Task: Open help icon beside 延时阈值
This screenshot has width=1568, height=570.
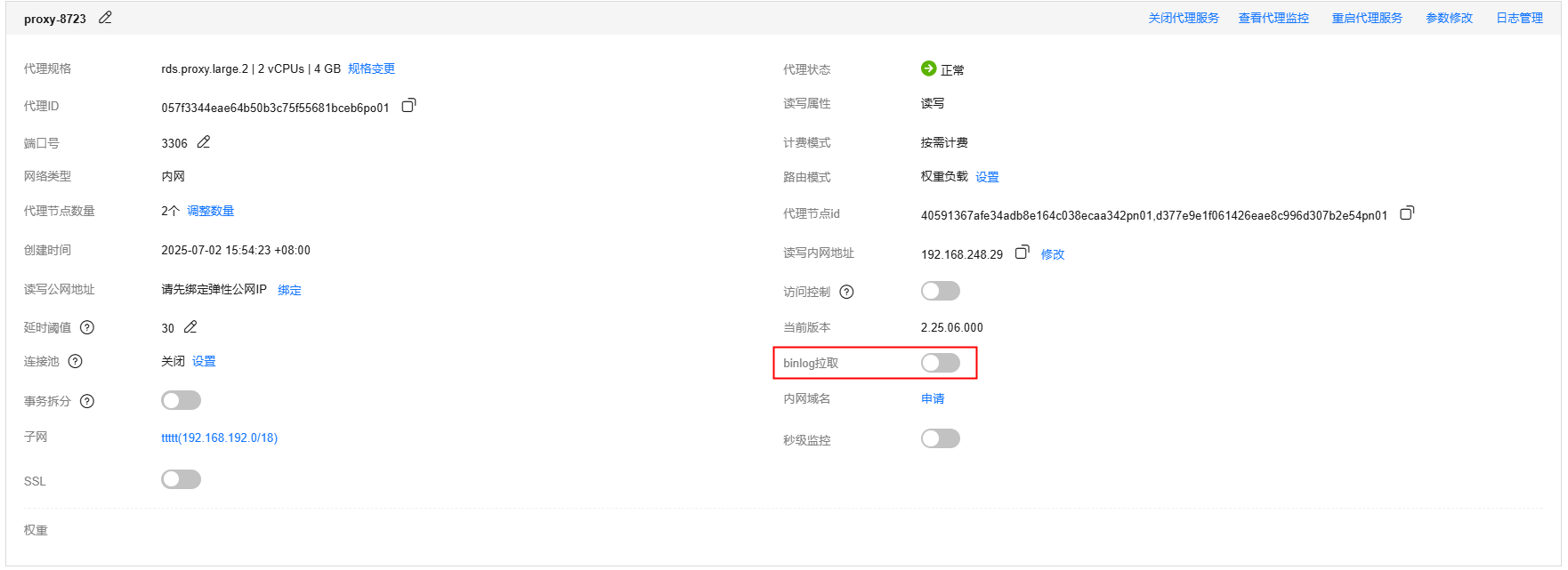Action: click(x=87, y=327)
